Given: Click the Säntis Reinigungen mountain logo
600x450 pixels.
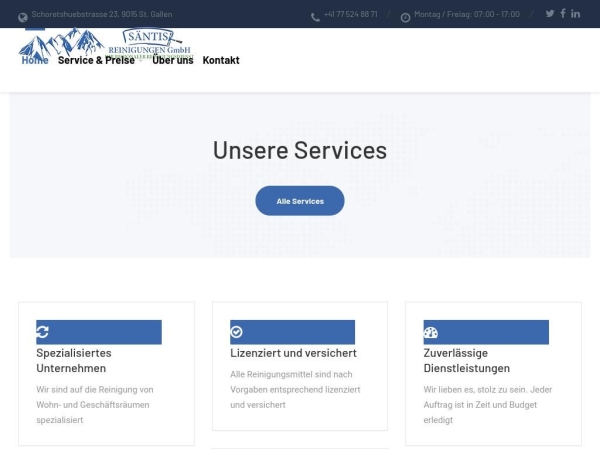Looking at the screenshot, I should [105, 43].
